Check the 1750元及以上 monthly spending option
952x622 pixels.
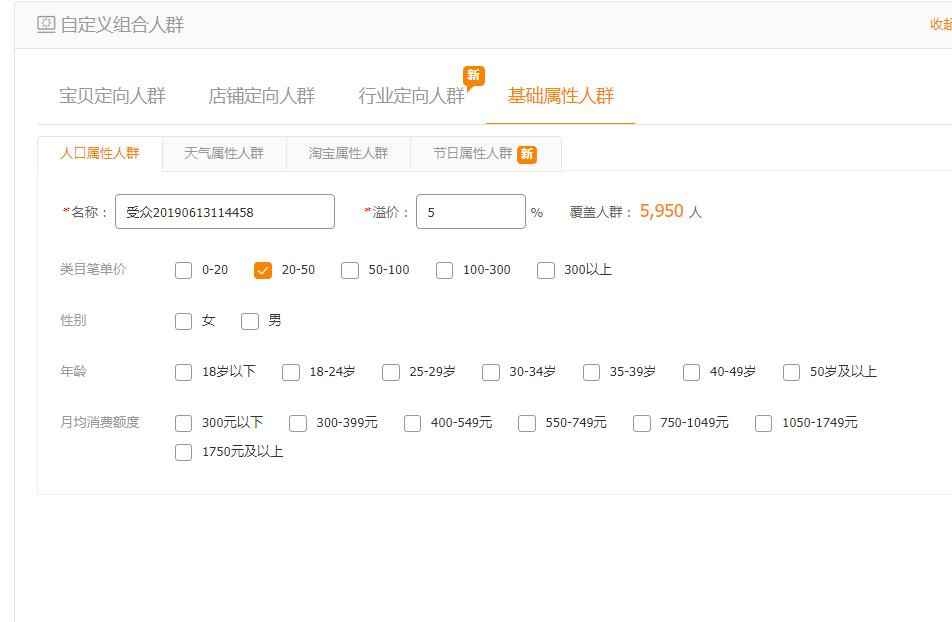tap(183, 452)
